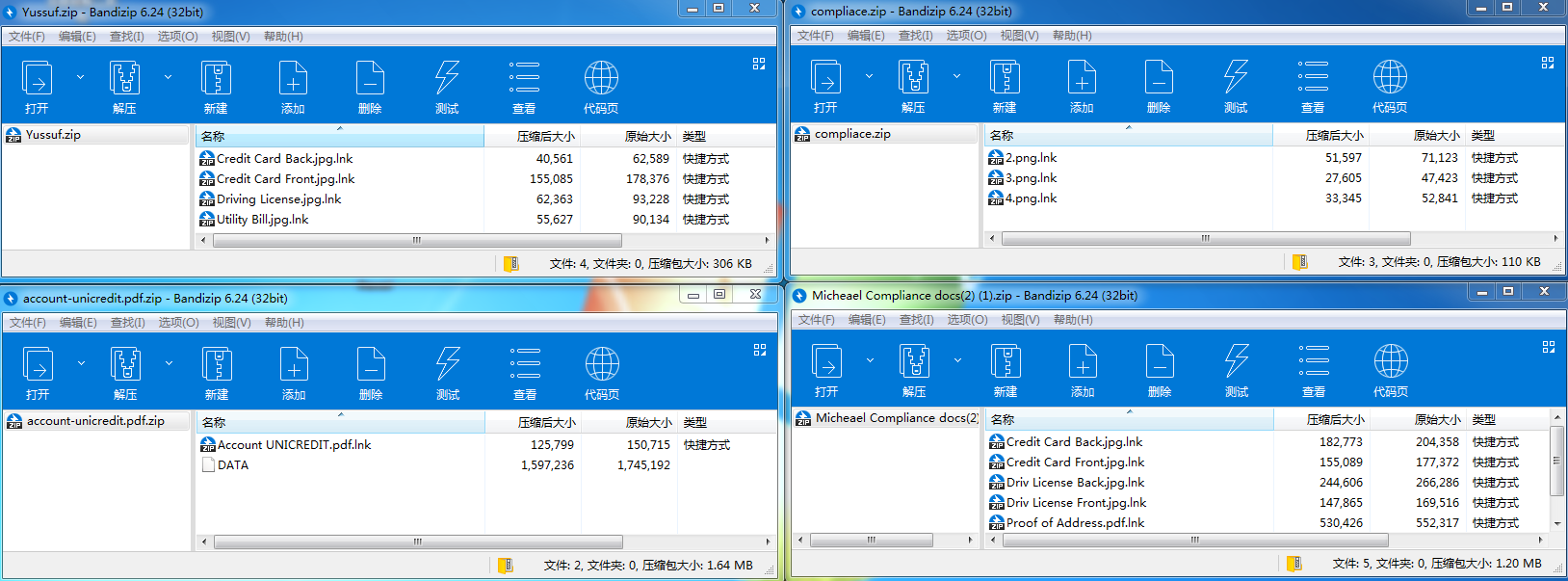Screen dimensions: 1568x581
Task: Click Code Page globe icon in Yussuf.zip window
Action: pos(601,78)
